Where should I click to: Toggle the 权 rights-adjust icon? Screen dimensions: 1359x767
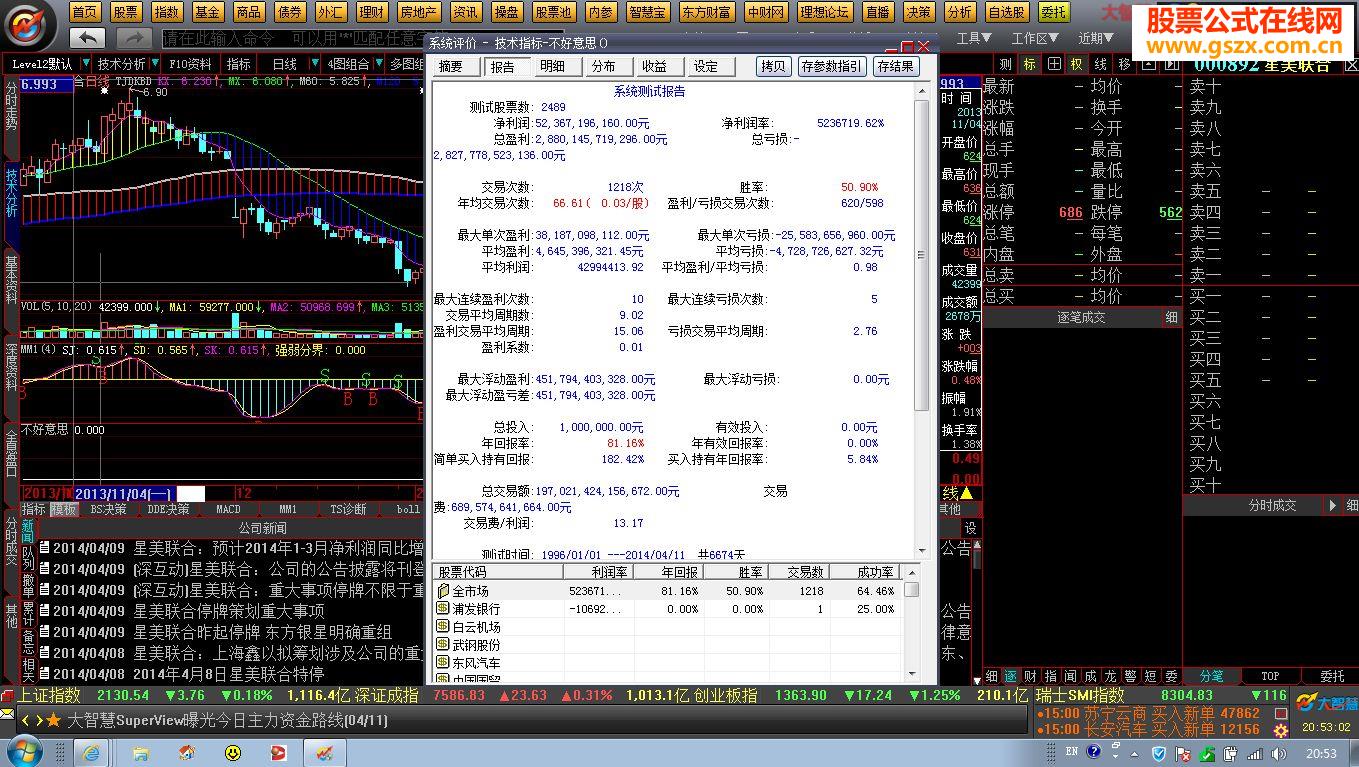point(1076,64)
